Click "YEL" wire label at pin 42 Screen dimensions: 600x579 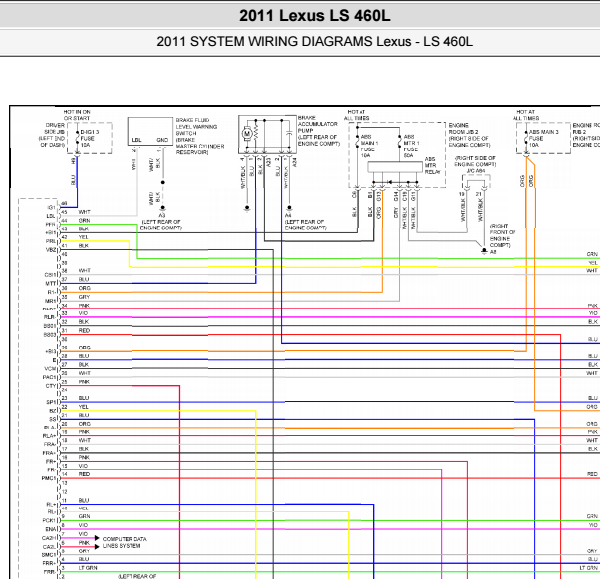coord(83,237)
